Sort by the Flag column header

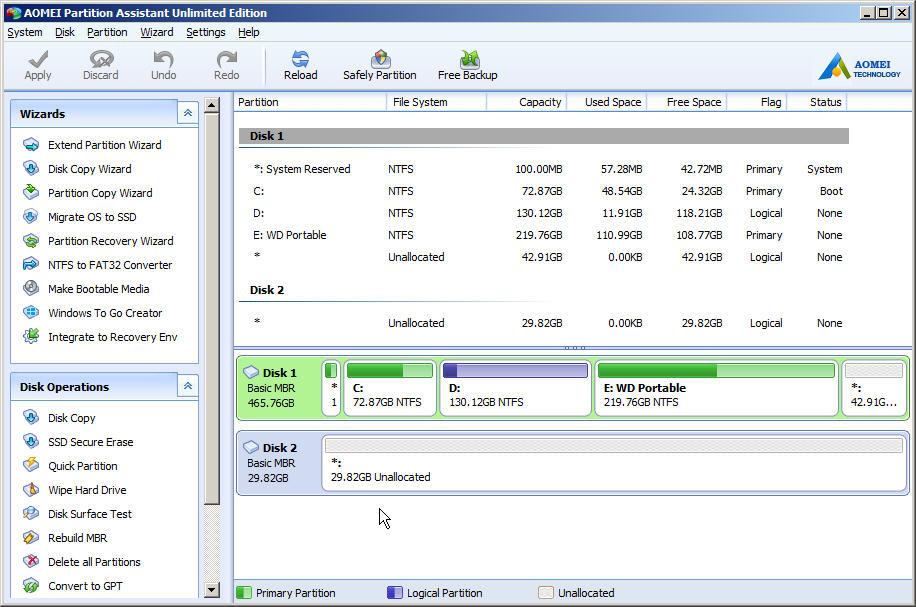[757, 102]
